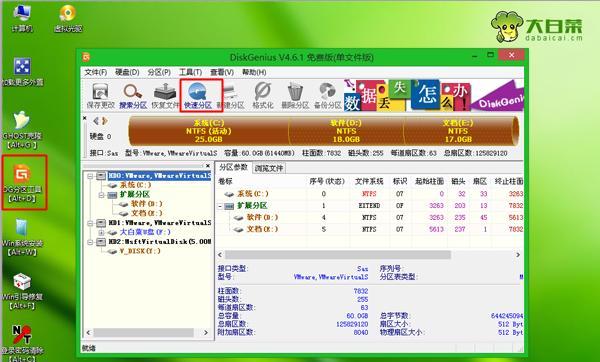Collapse the HD1 VMware disk node
The height and width of the screenshot is (362, 600).
(90, 223)
